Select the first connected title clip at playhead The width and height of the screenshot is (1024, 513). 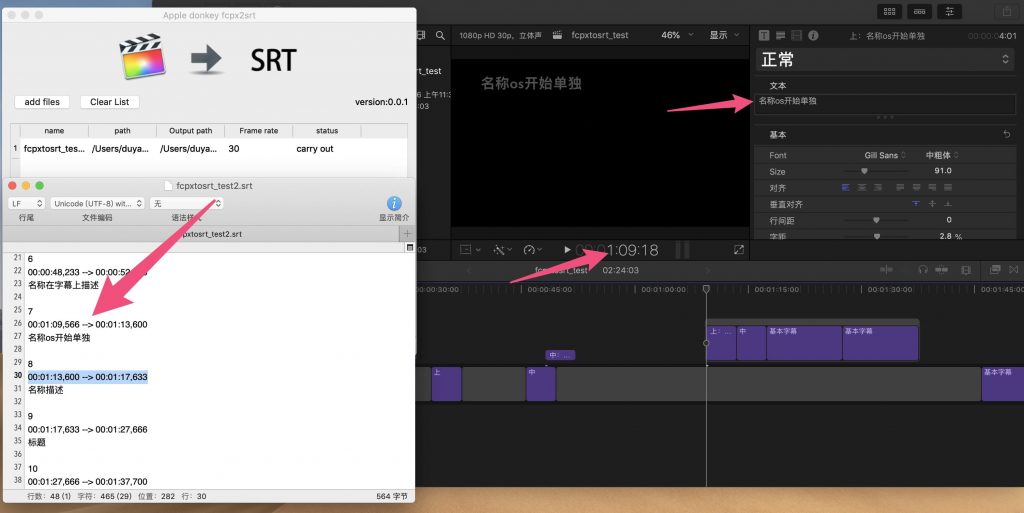pos(721,343)
